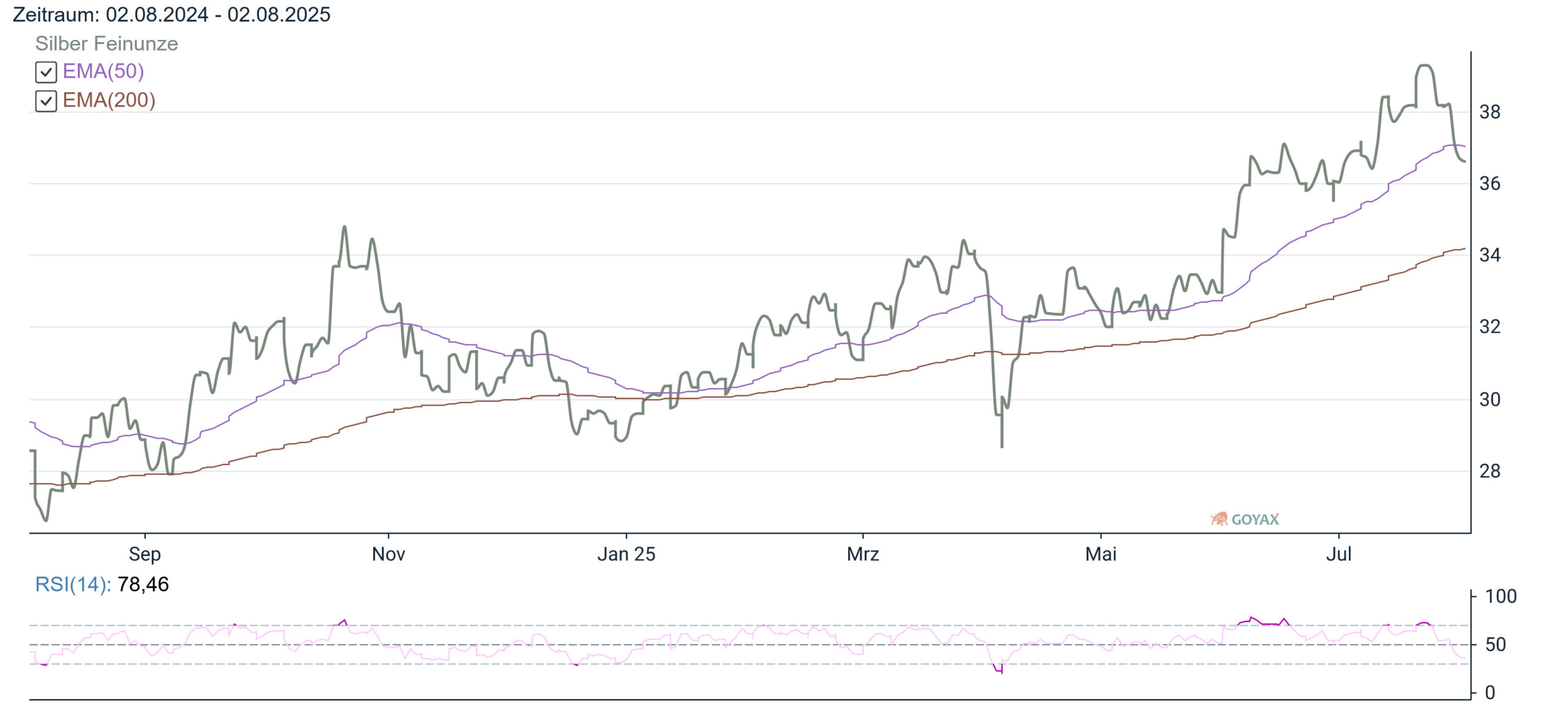Select the Jul tick on time axis
1568x706 pixels.
pos(1338,554)
